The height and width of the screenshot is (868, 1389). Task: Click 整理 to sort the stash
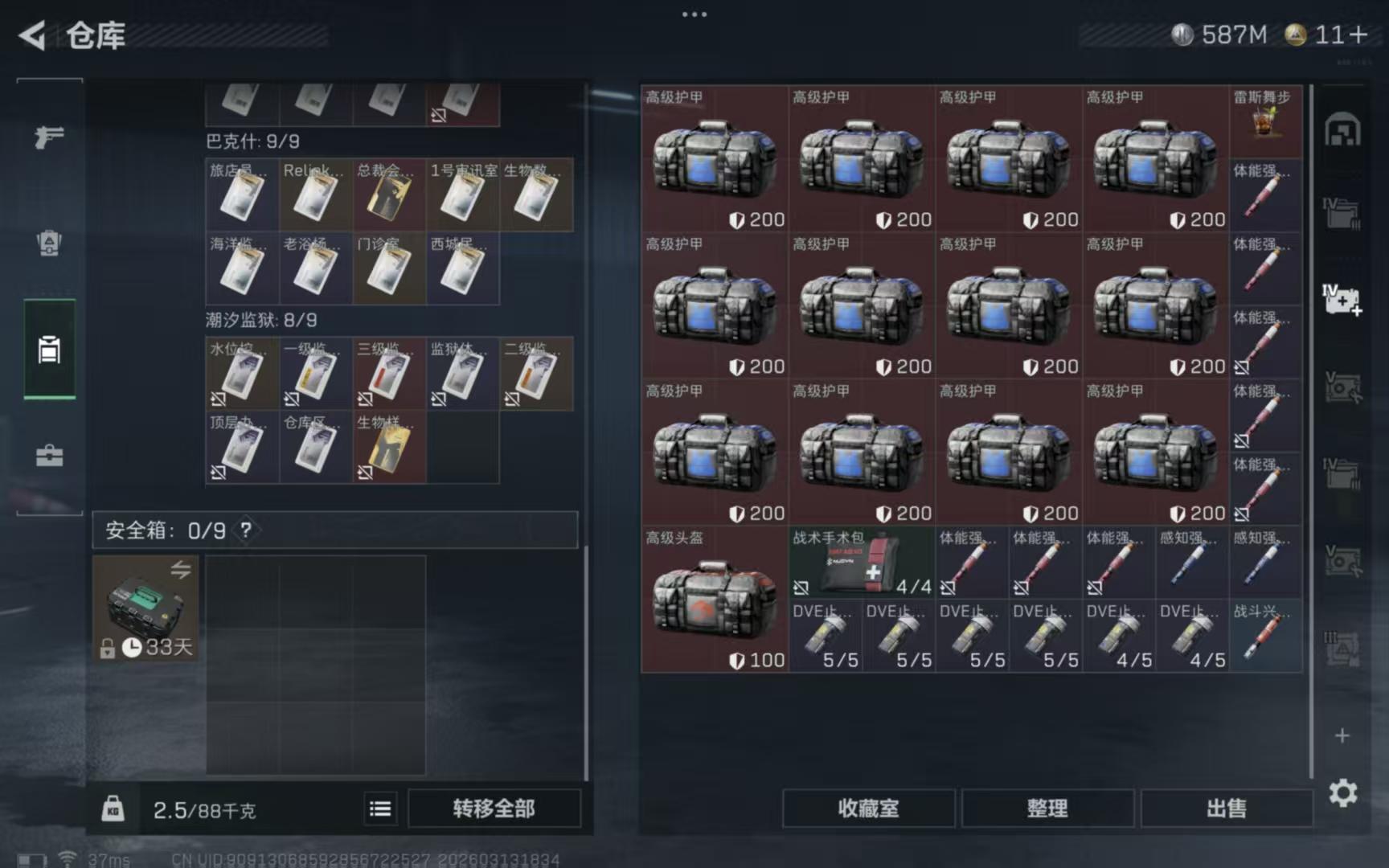[x=1047, y=809]
